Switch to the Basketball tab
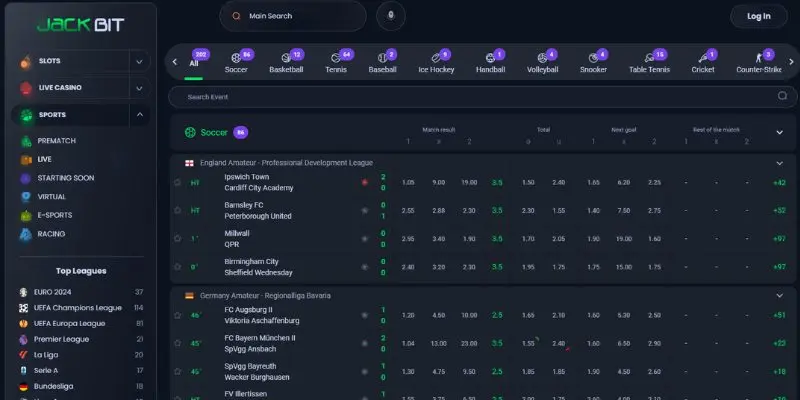800x400 pixels. point(286,63)
